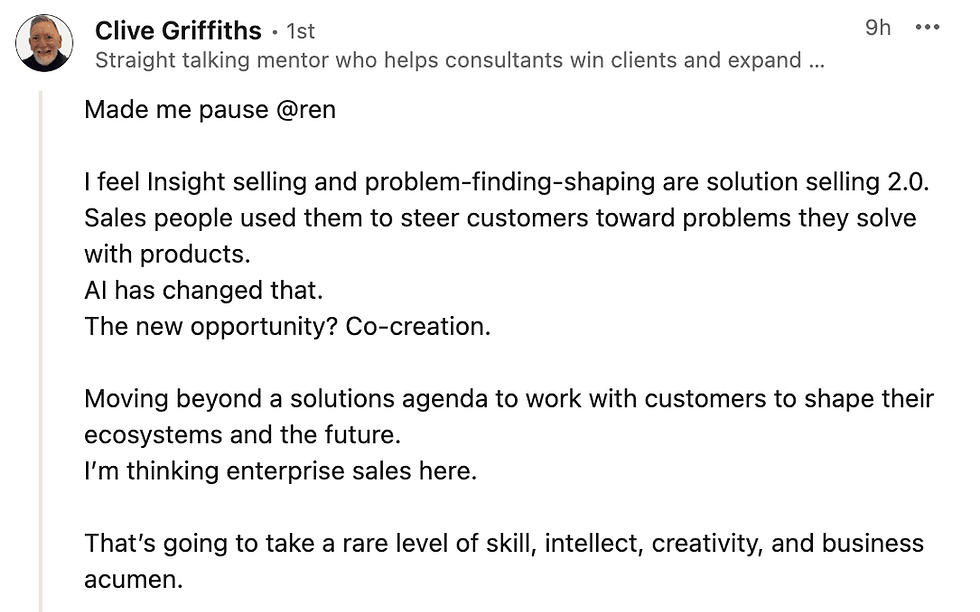Click the 'with products.' line
The width and height of the screenshot is (980, 612).
(x=168, y=254)
